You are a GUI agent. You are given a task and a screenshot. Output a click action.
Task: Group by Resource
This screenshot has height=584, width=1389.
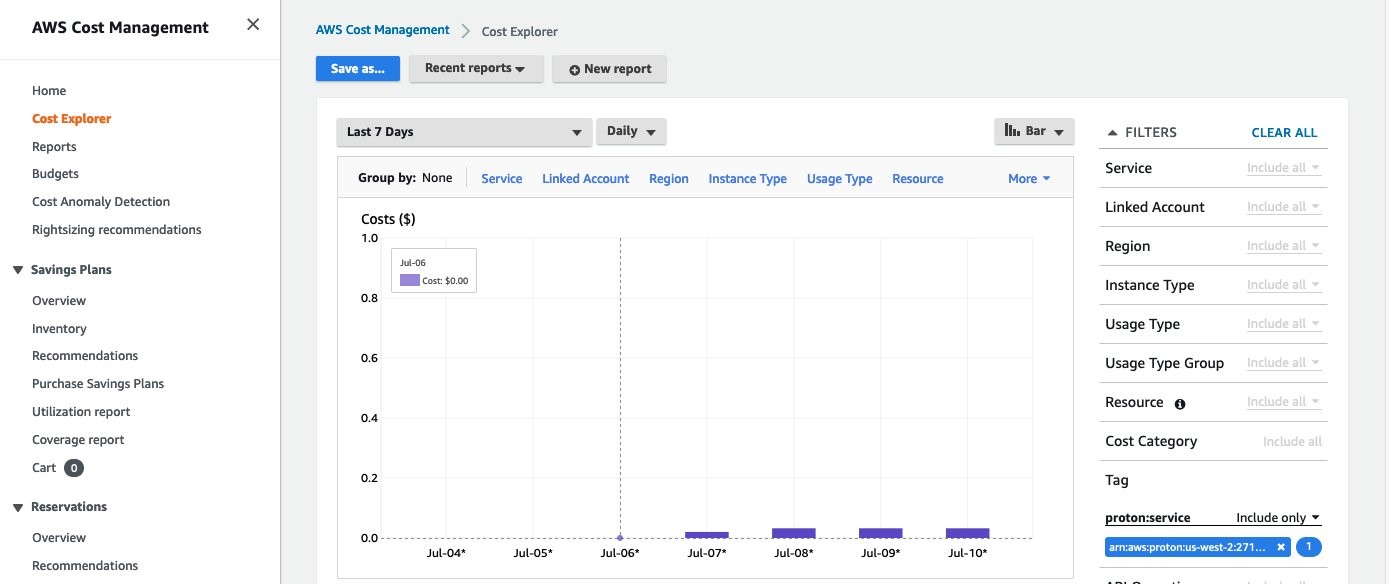click(x=918, y=179)
